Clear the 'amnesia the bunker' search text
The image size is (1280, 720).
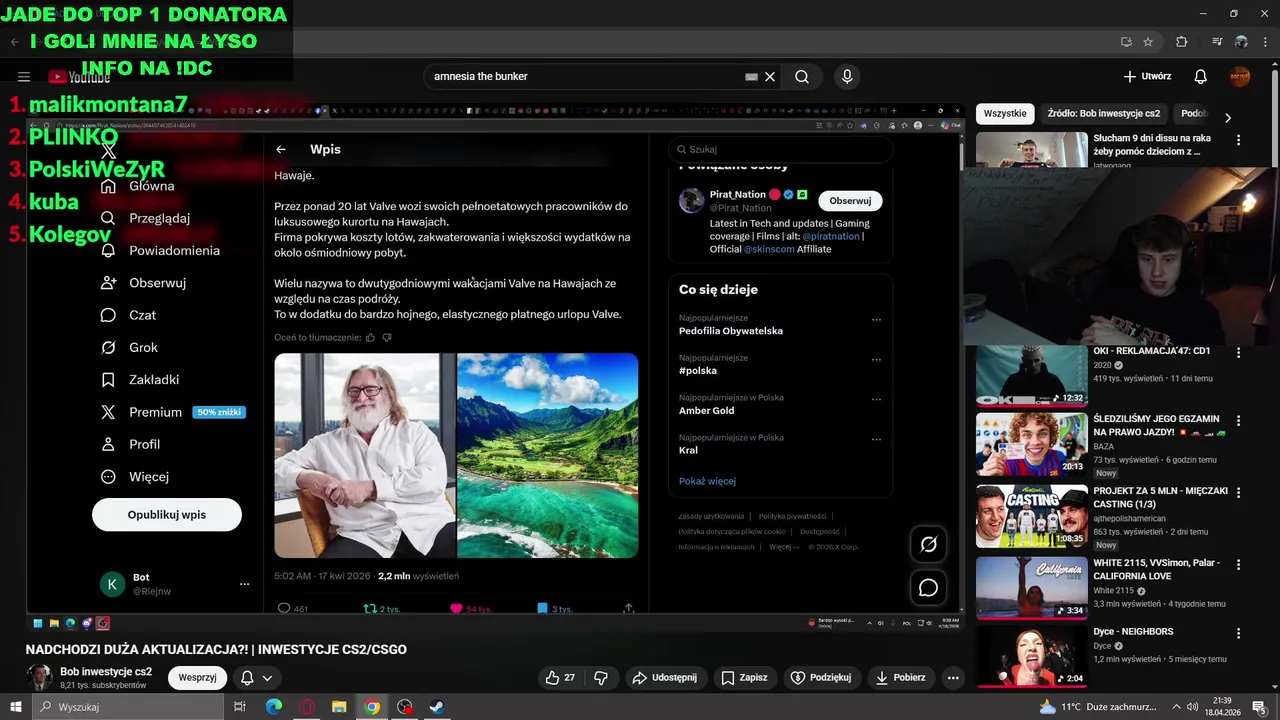770,76
